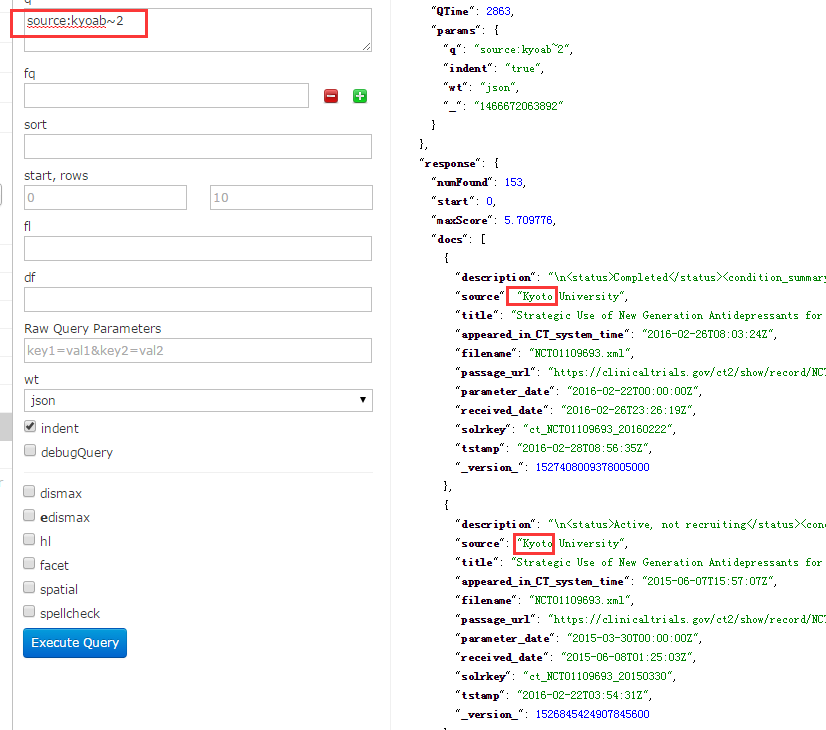Click the q textarea resize handle

point(367,47)
